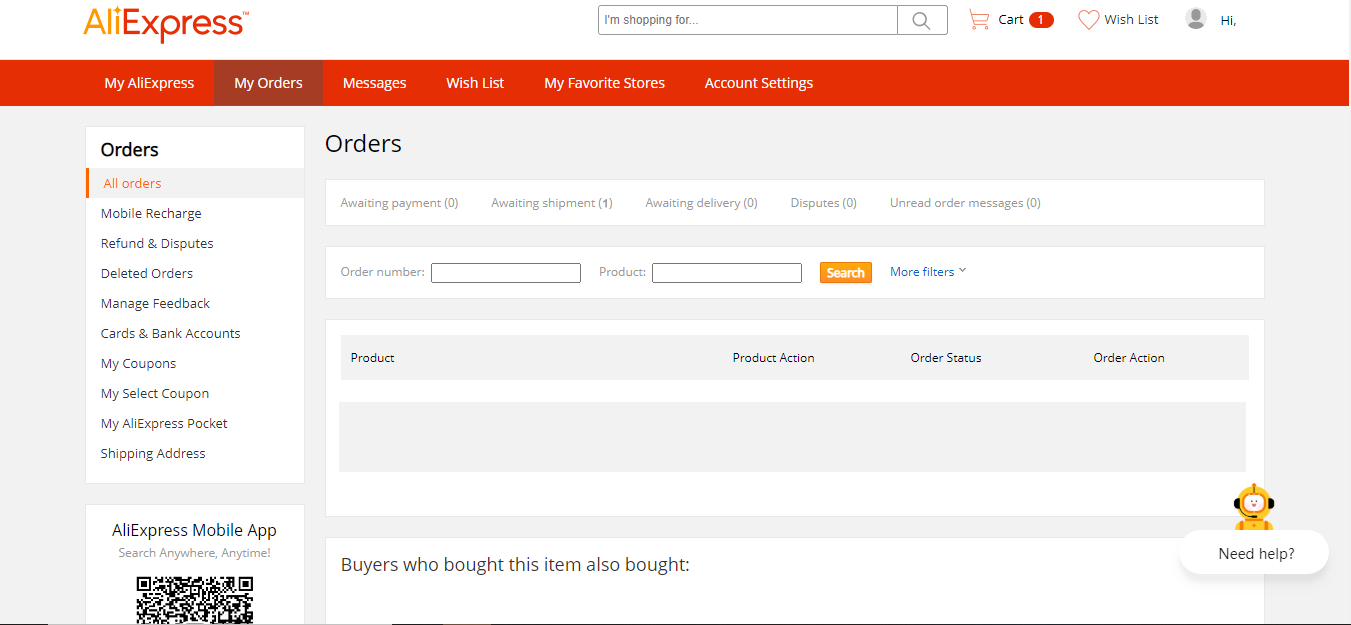Click the heart Wish List icon

coord(1088,19)
